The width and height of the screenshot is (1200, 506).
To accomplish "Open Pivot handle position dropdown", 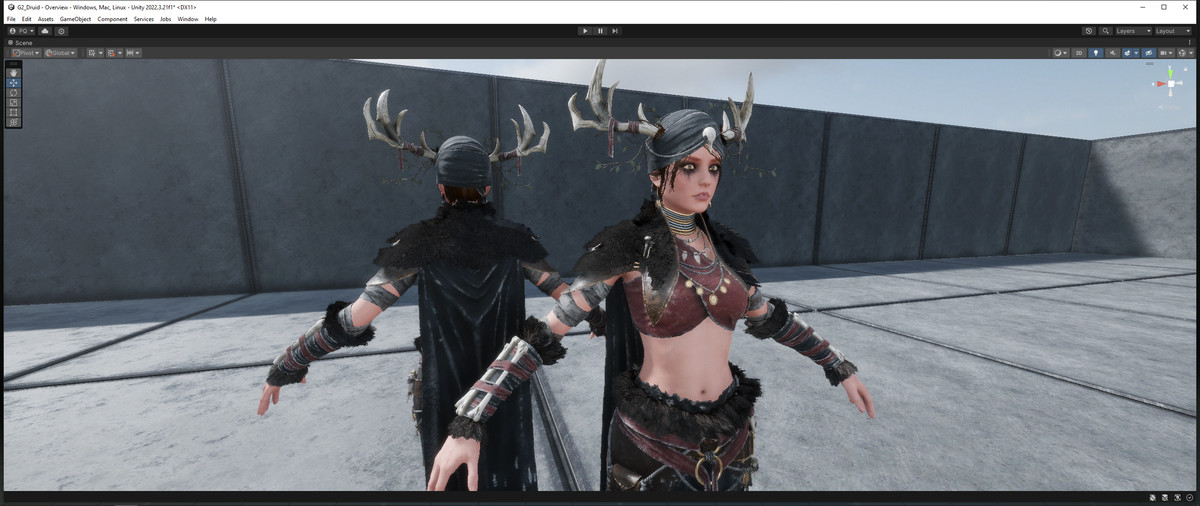I will coord(26,53).
